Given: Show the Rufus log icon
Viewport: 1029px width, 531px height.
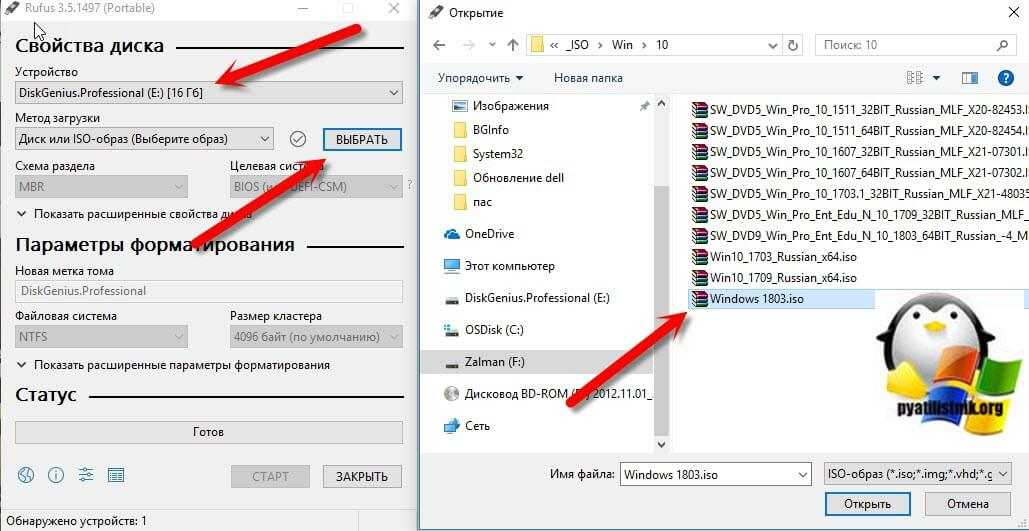Looking at the screenshot, I should tap(116, 475).
